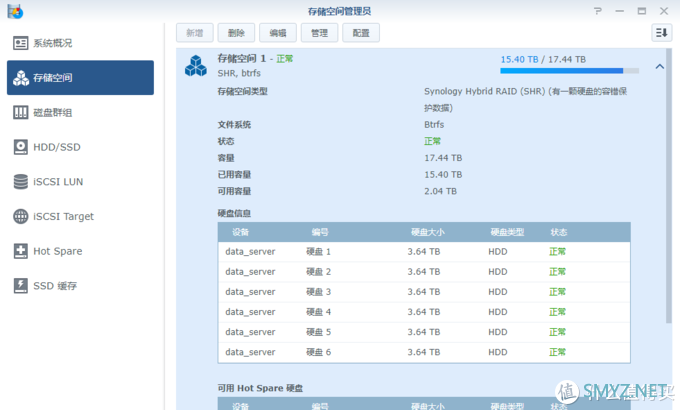Image resolution: width=680 pixels, height=410 pixels.
Task: Click the vertical scrollbar of the volume panel
Action: tap(669, 187)
